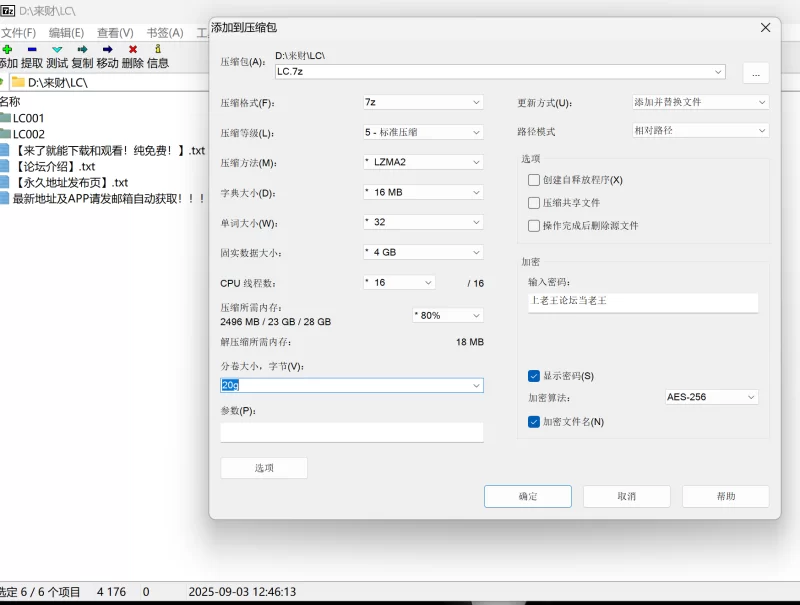This screenshot has height=605, width=800.
Task: Open the 字典大小 16 MB dropdown
Action: tap(423, 192)
